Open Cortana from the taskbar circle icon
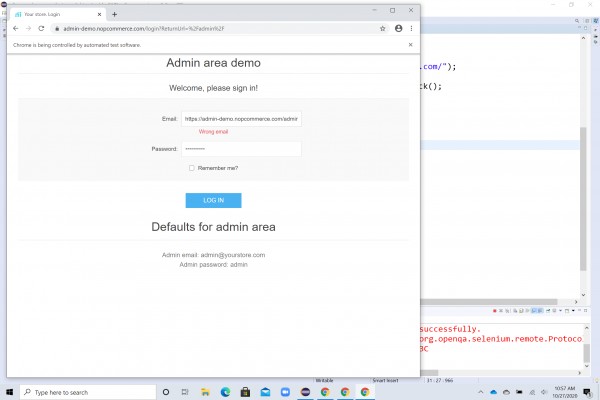This screenshot has width=600, height=400. (x=166, y=392)
